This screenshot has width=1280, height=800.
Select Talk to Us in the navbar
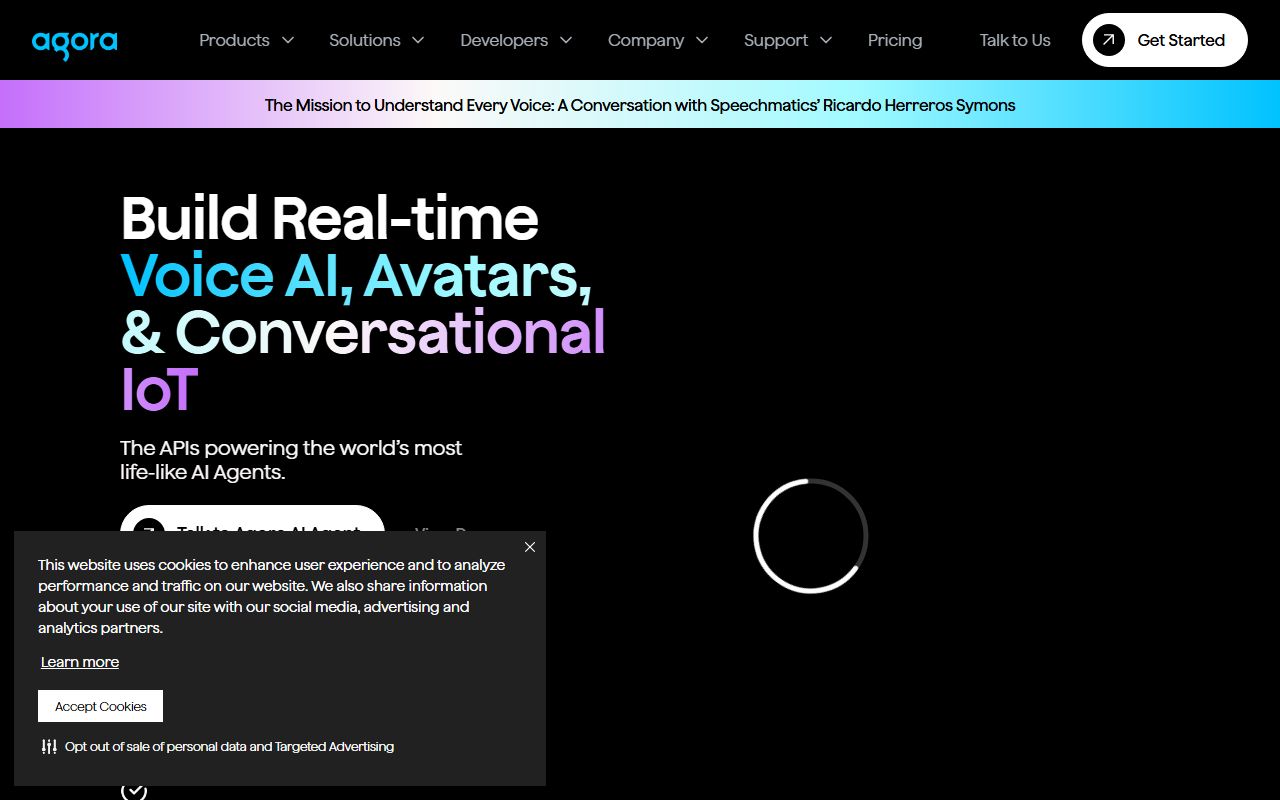[x=1015, y=40]
